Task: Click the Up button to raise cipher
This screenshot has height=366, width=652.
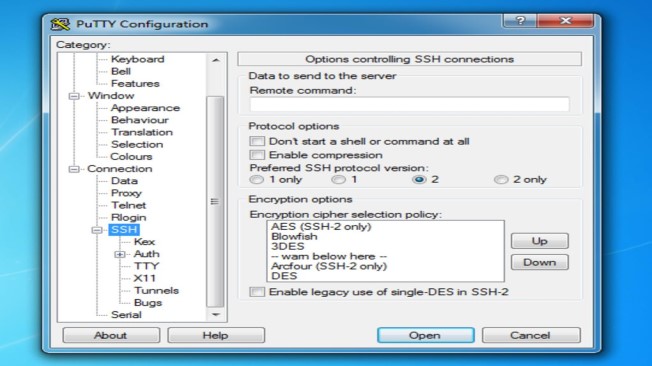Action: pos(539,241)
